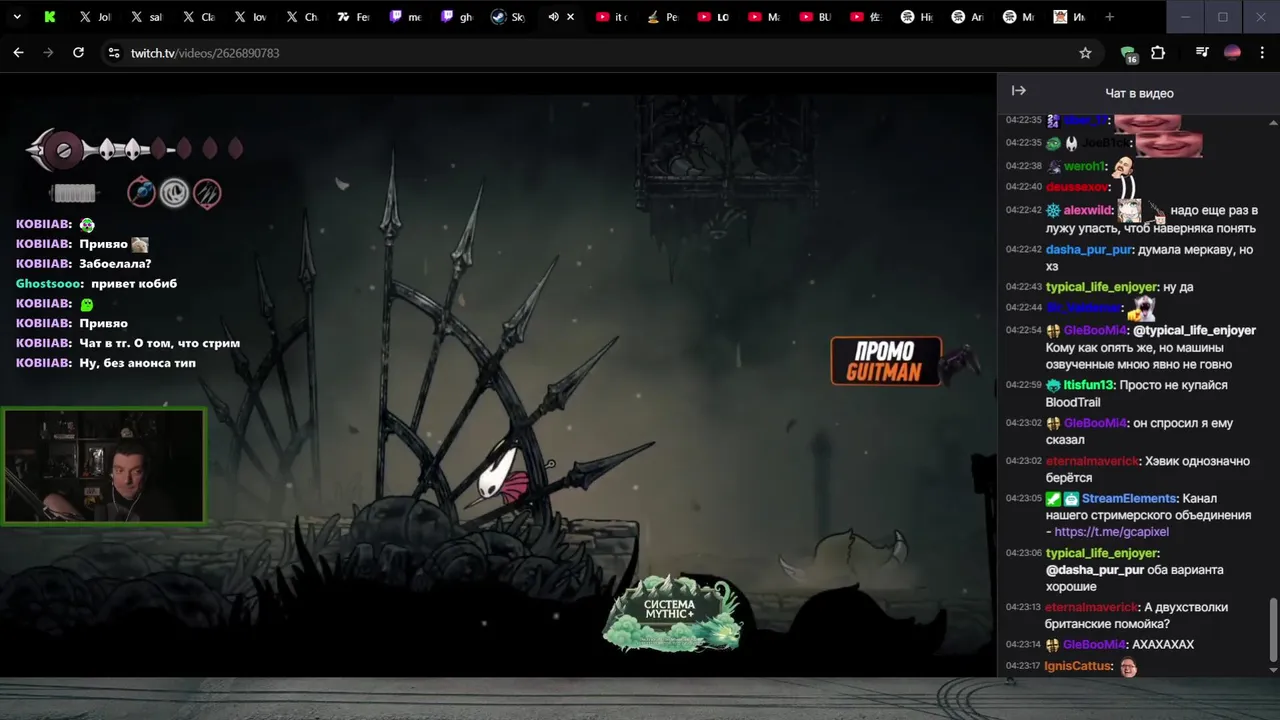Go forward with the forward arrow
Viewport: 1280px width, 720px height.
point(48,53)
